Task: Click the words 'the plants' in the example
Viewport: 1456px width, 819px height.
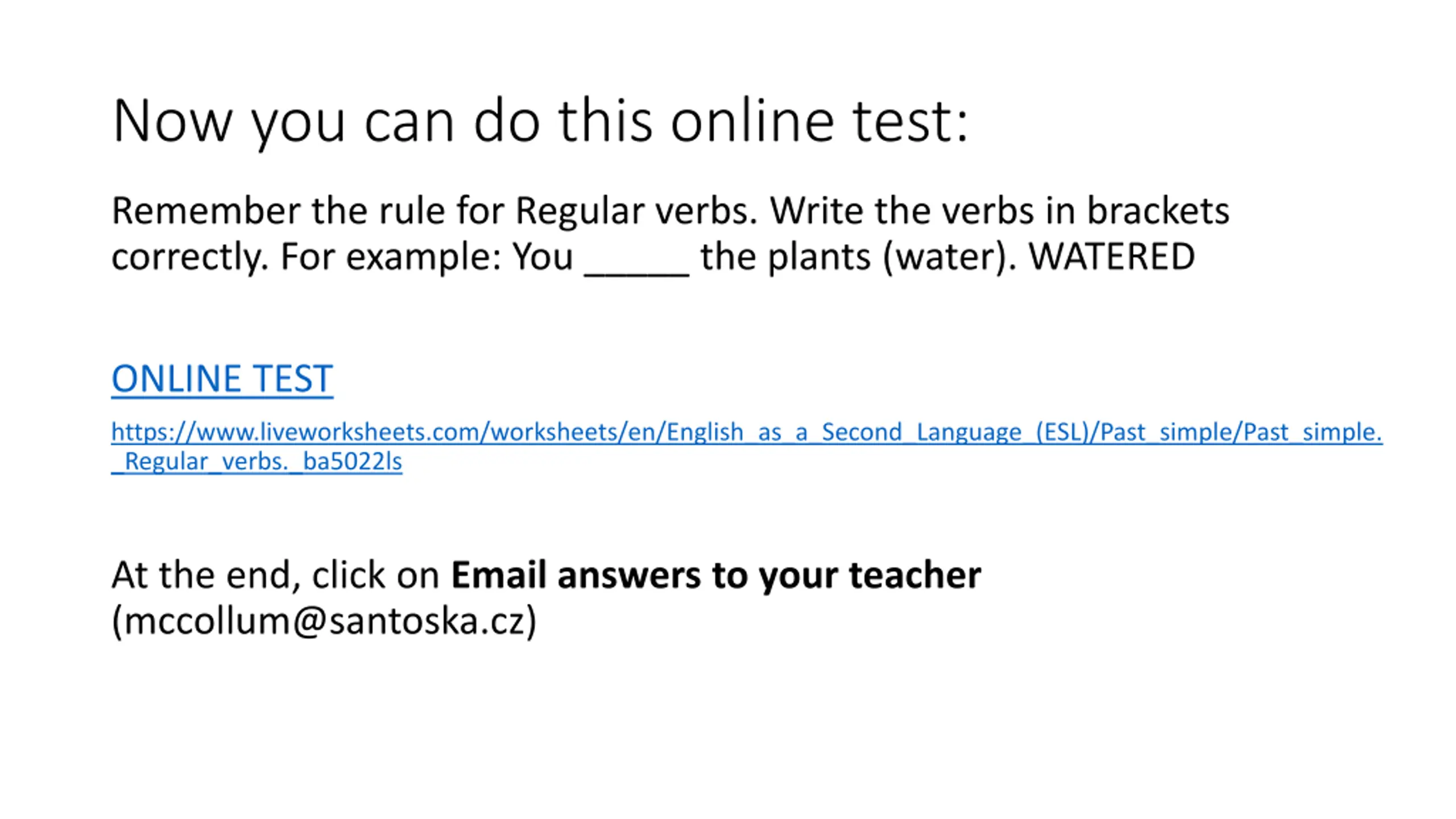Action: [x=785, y=257]
